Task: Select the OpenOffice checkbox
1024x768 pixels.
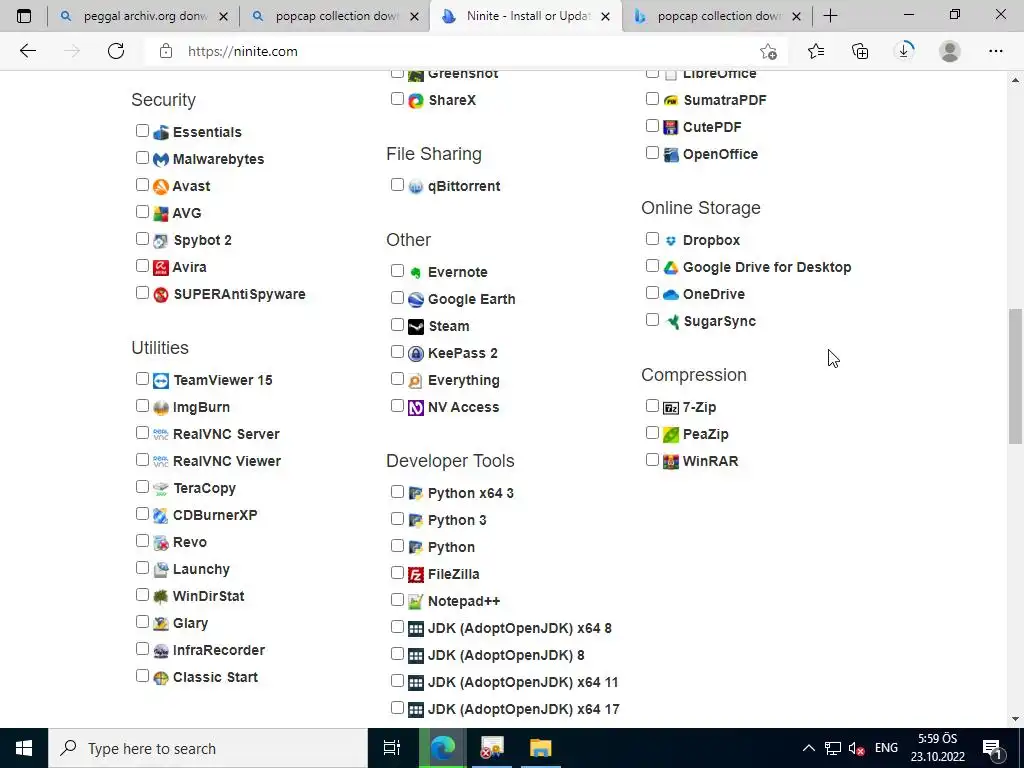Action: [x=652, y=153]
